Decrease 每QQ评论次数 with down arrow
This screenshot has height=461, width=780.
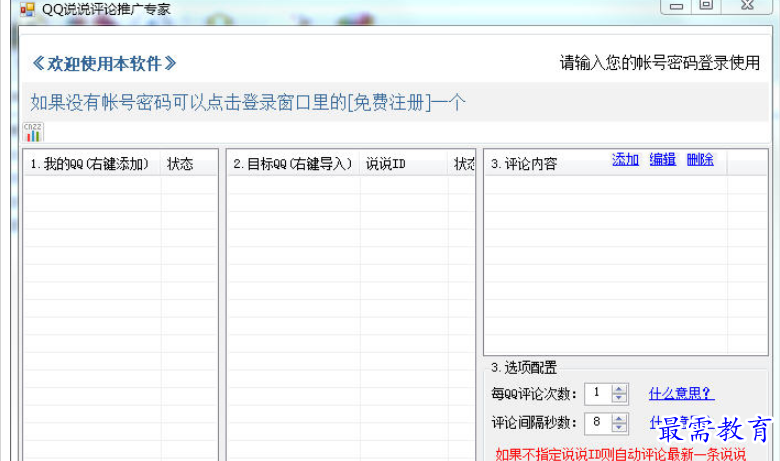click(x=619, y=398)
